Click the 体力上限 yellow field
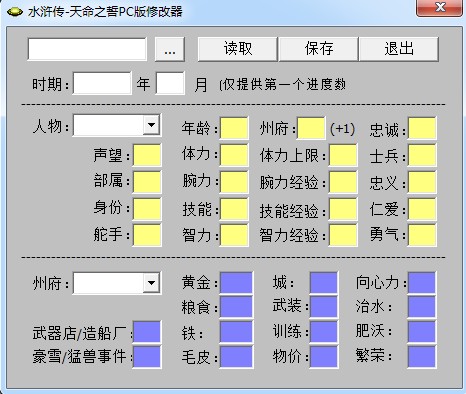Screen dimensions: 466x394 tap(343, 155)
